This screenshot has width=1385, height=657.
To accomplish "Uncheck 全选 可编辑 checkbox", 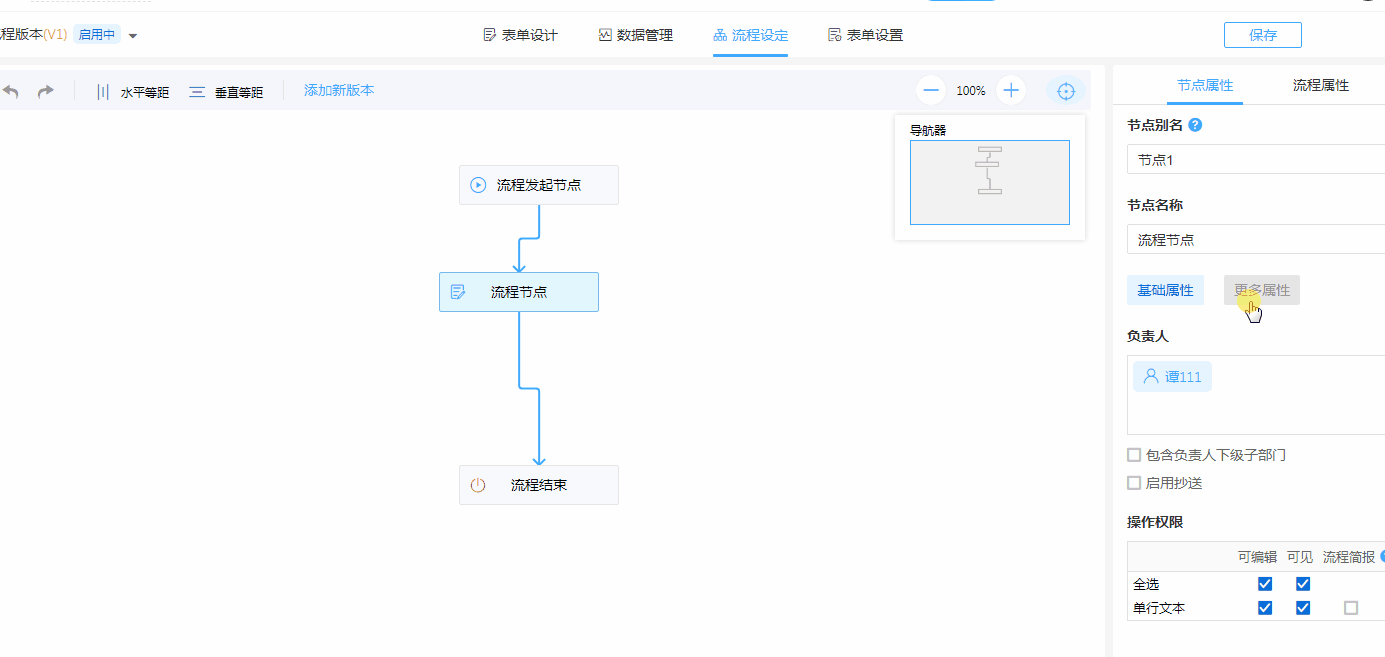I will point(1265,584).
